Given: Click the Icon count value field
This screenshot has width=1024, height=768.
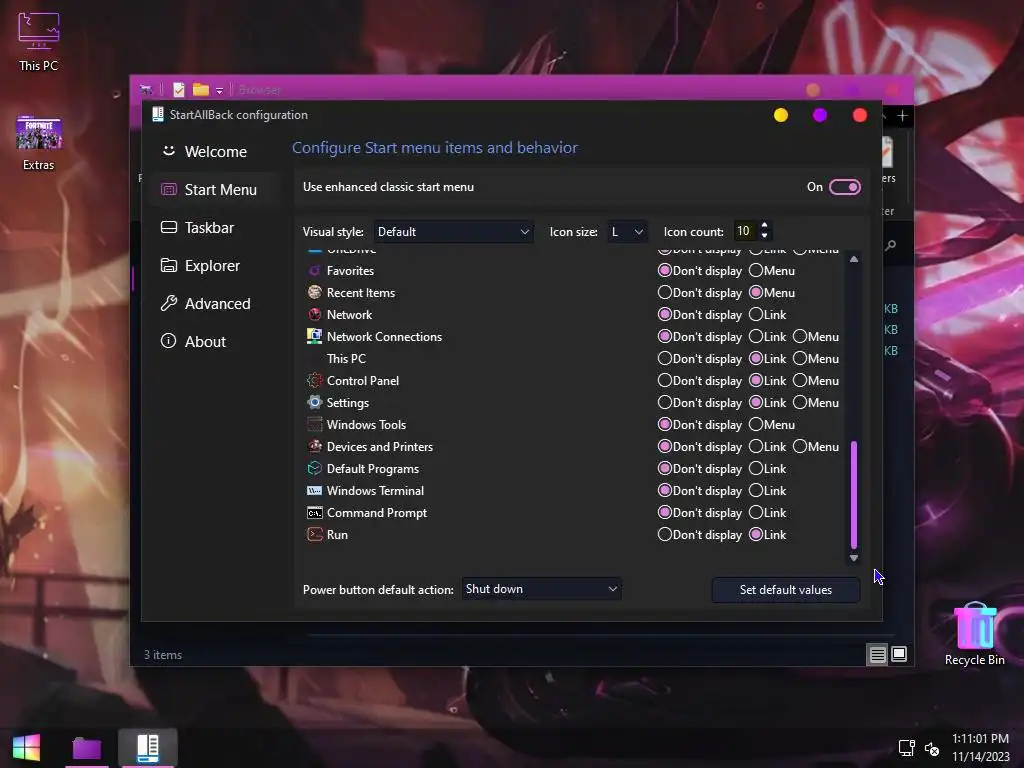Looking at the screenshot, I should coord(744,231).
